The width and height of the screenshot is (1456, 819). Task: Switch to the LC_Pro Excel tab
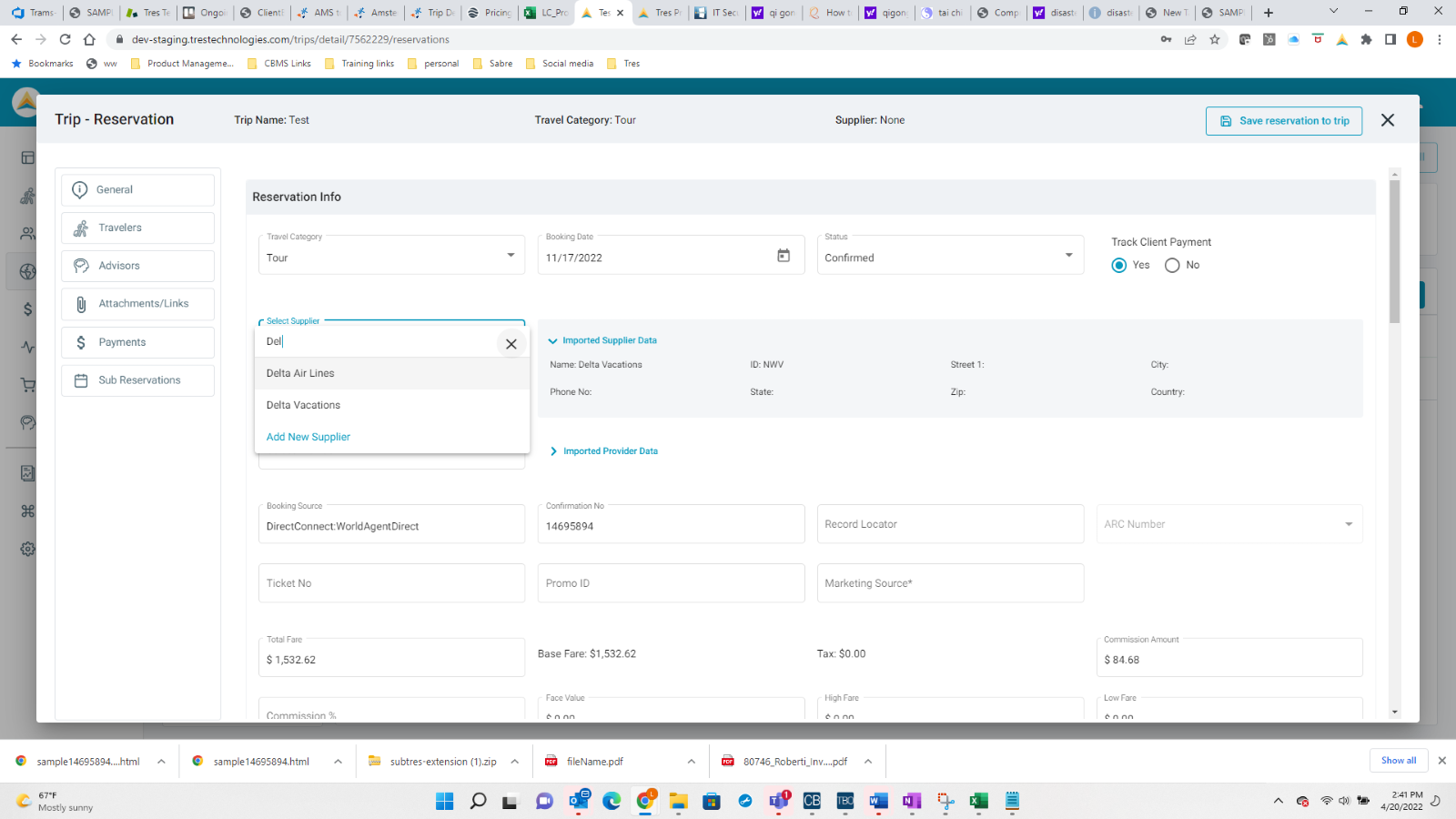547,13
